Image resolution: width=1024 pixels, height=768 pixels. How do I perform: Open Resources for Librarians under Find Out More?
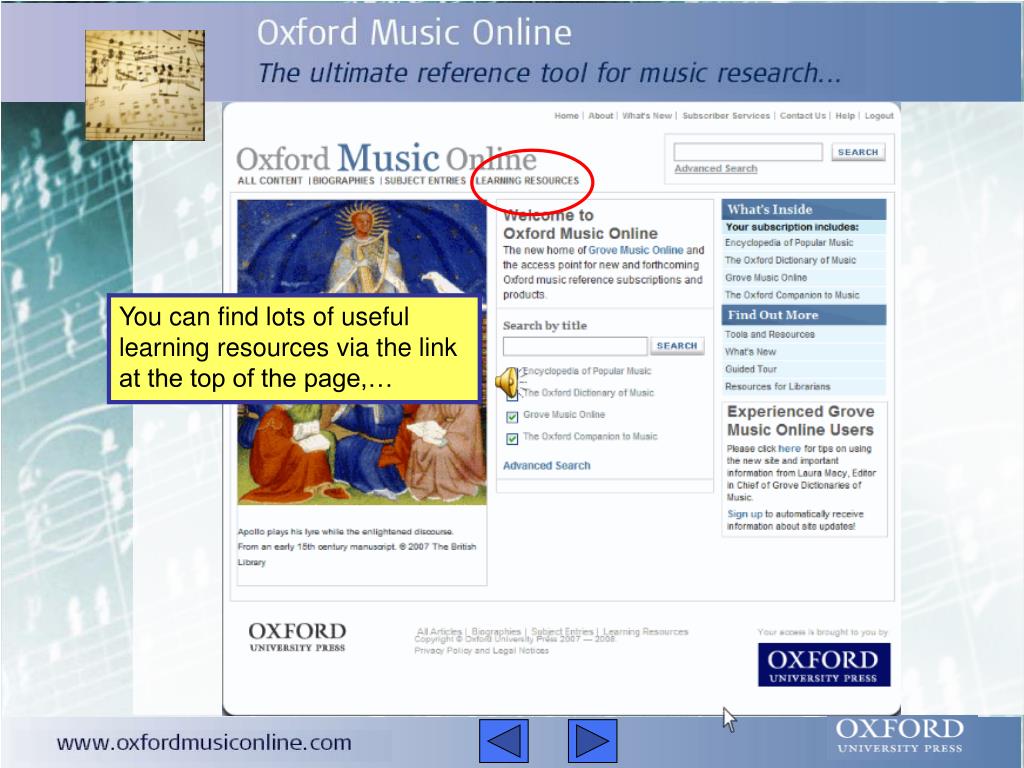[x=778, y=387]
